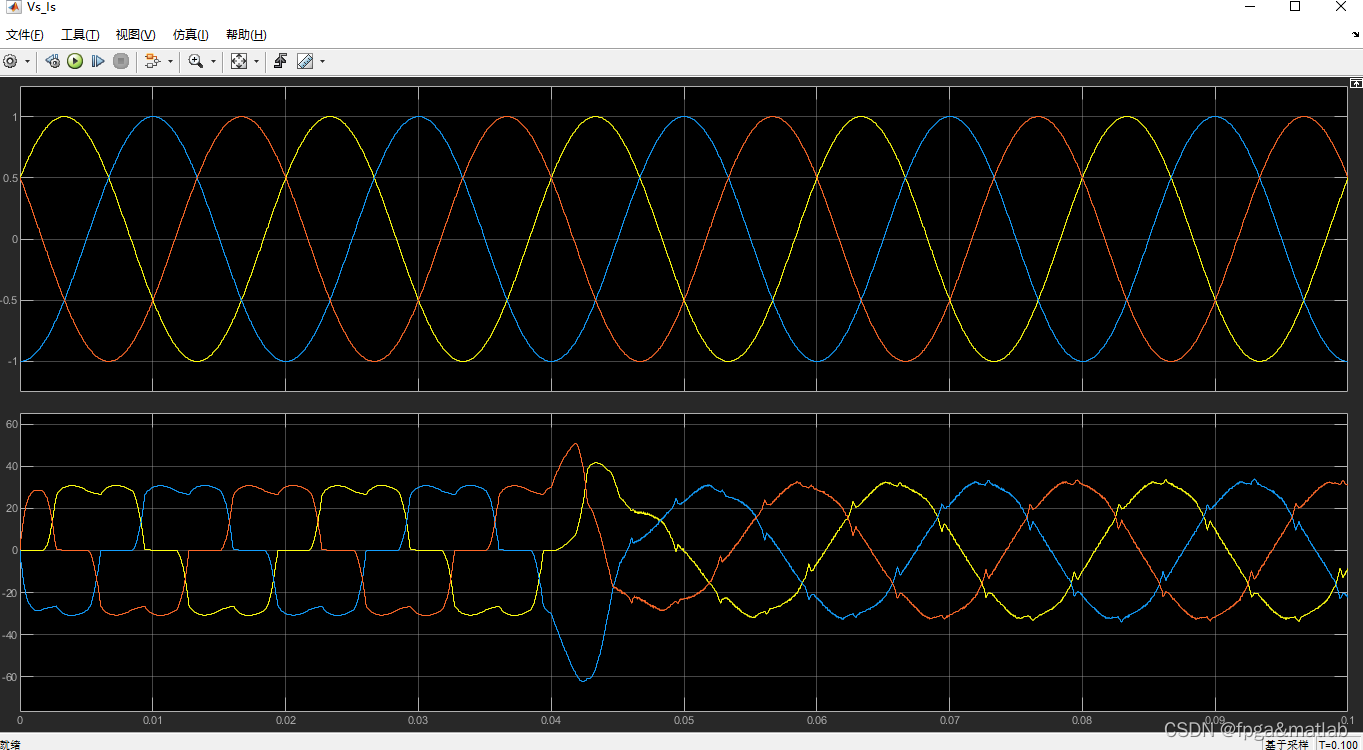Click the MATLAB icon in title bar
Image resolution: width=1363 pixels, height=750 pixels.
click(13, 7)
